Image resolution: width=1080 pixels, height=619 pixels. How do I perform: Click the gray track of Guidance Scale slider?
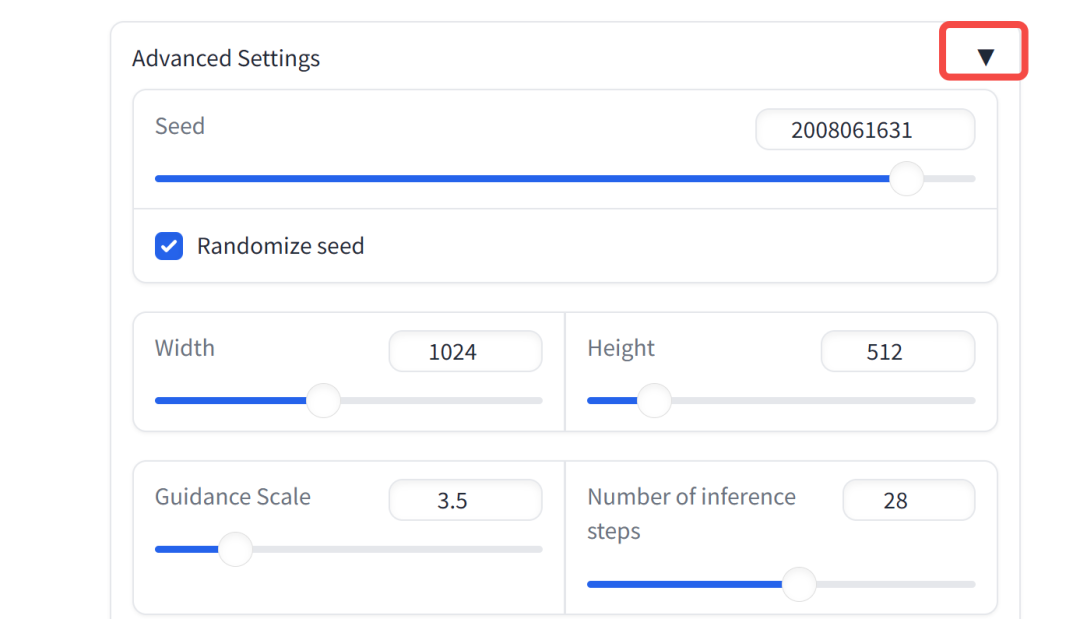click(x=400, y=549)
